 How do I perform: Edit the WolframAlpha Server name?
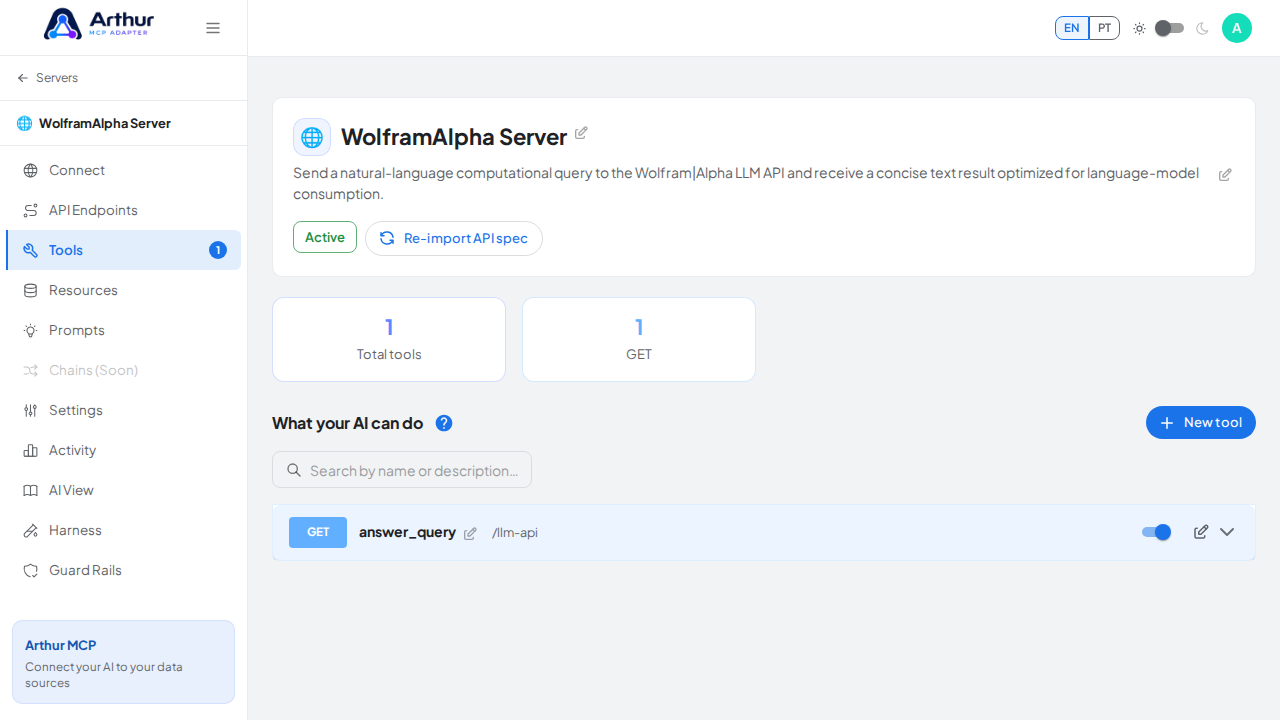pos(581,133)
